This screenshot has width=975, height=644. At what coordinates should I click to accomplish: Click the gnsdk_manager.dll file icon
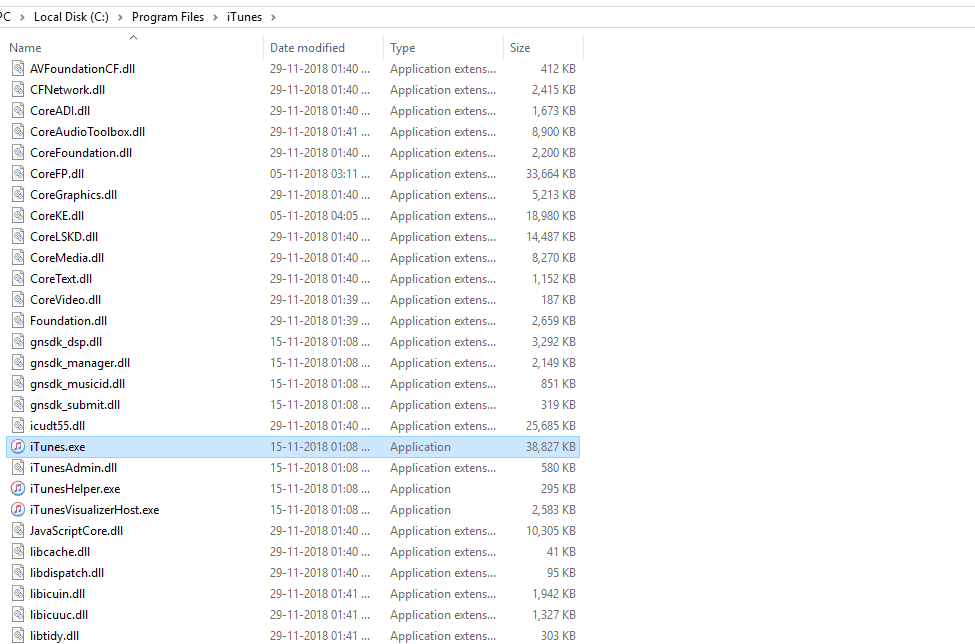click(18, 362)
